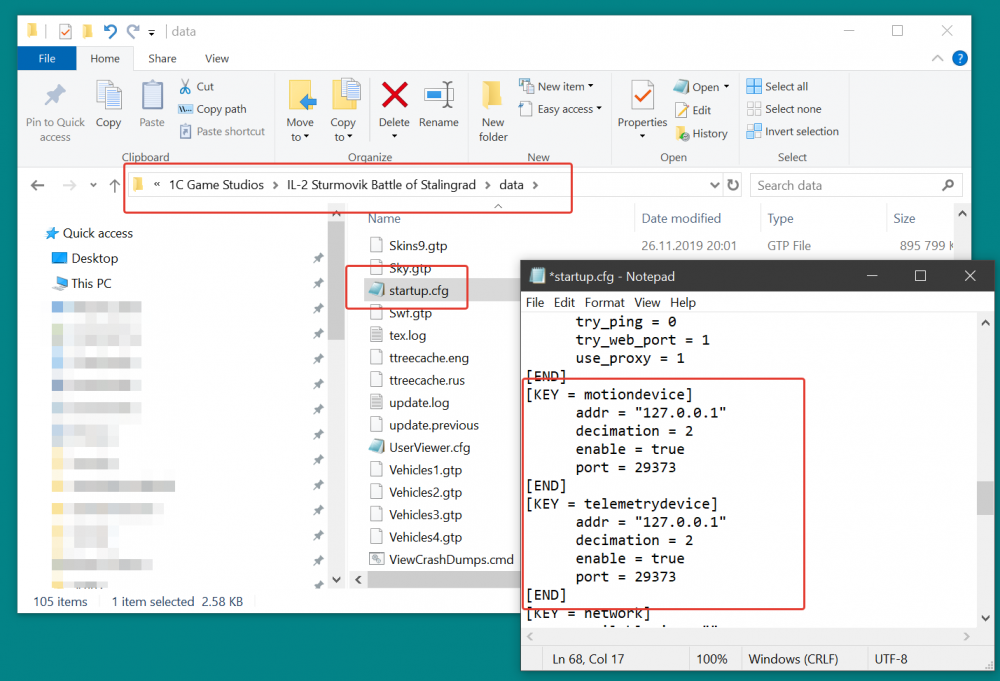
Task: Click the Copy ribbon icon
Action: coord(108,96)
